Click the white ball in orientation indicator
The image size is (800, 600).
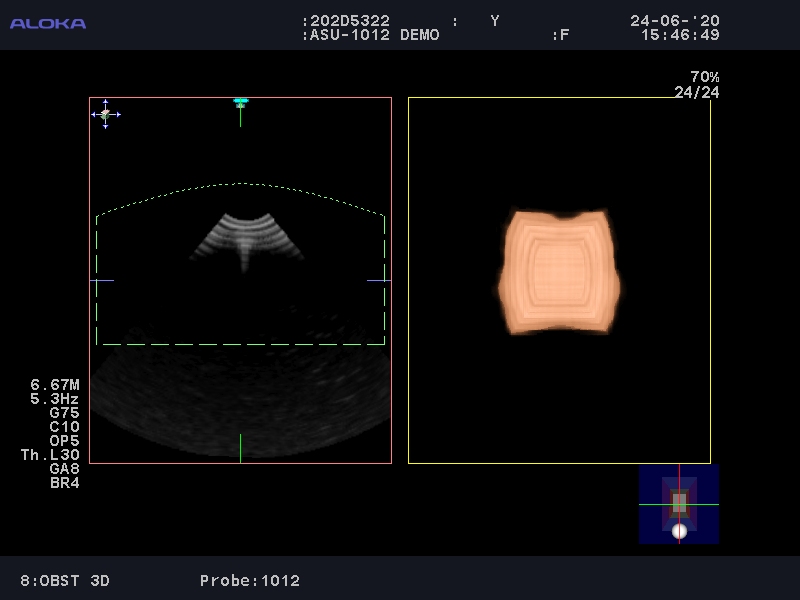pyautogui.click(x=679, y=531)
